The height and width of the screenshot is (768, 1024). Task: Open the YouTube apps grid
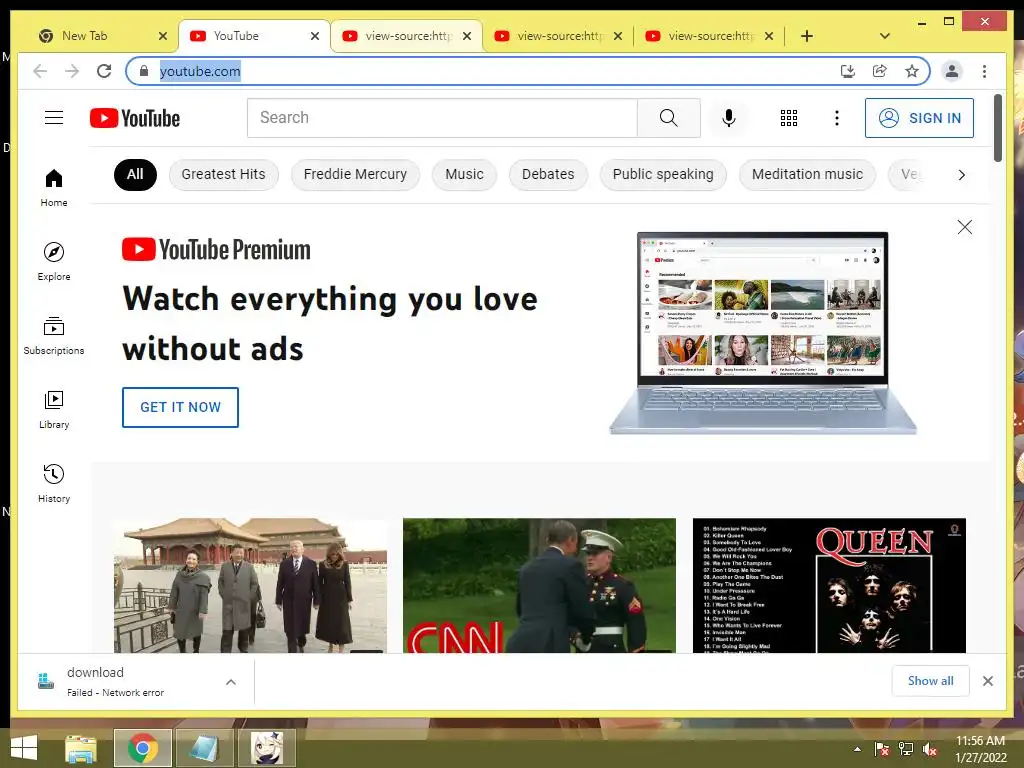(788, 118)
